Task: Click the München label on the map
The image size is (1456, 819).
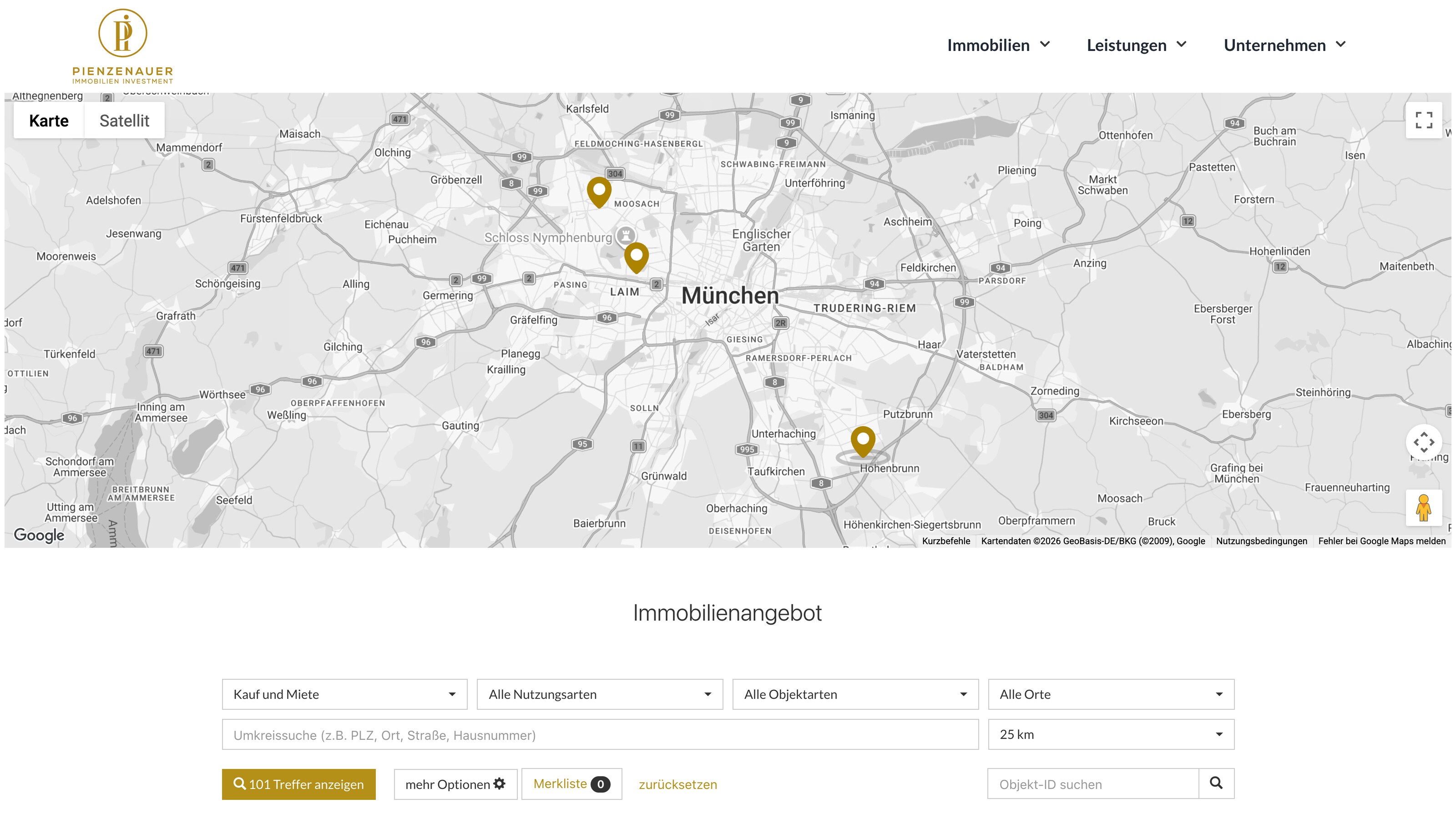Action: (730, 296)
